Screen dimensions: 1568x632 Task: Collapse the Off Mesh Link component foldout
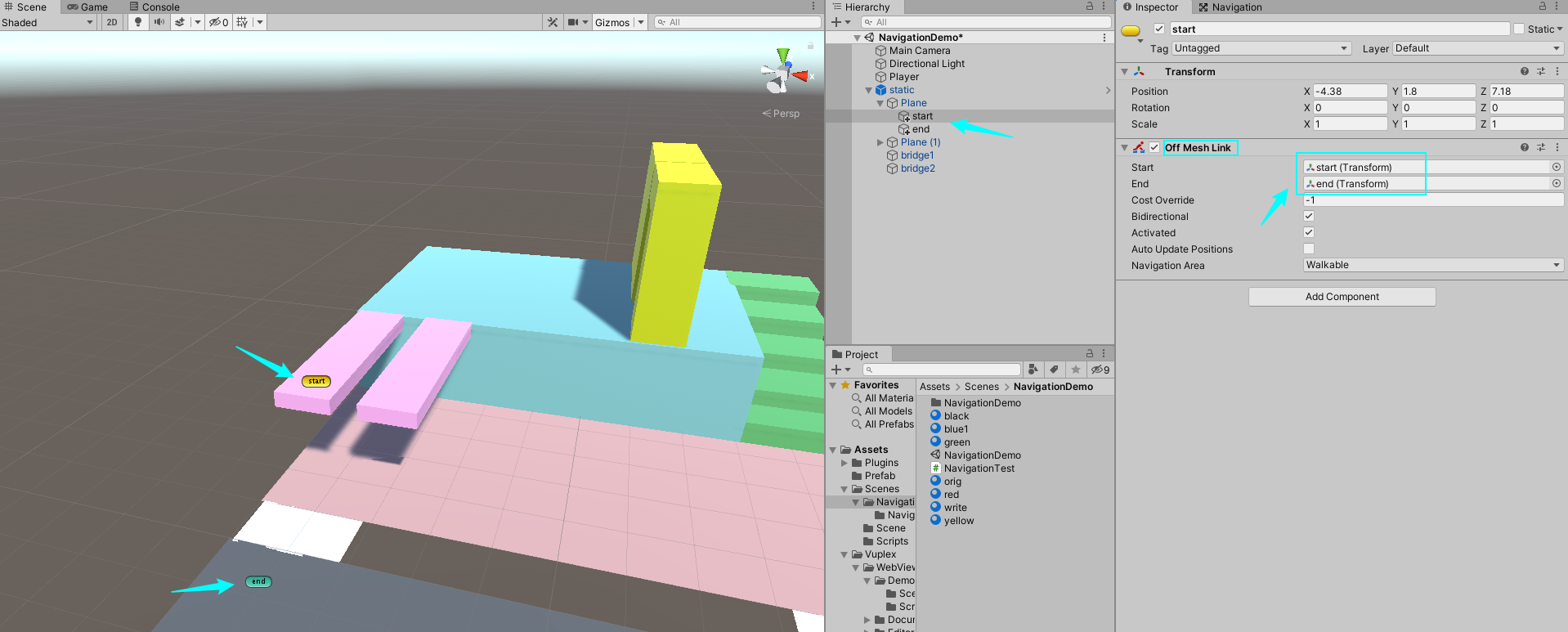click(1125, 147)
